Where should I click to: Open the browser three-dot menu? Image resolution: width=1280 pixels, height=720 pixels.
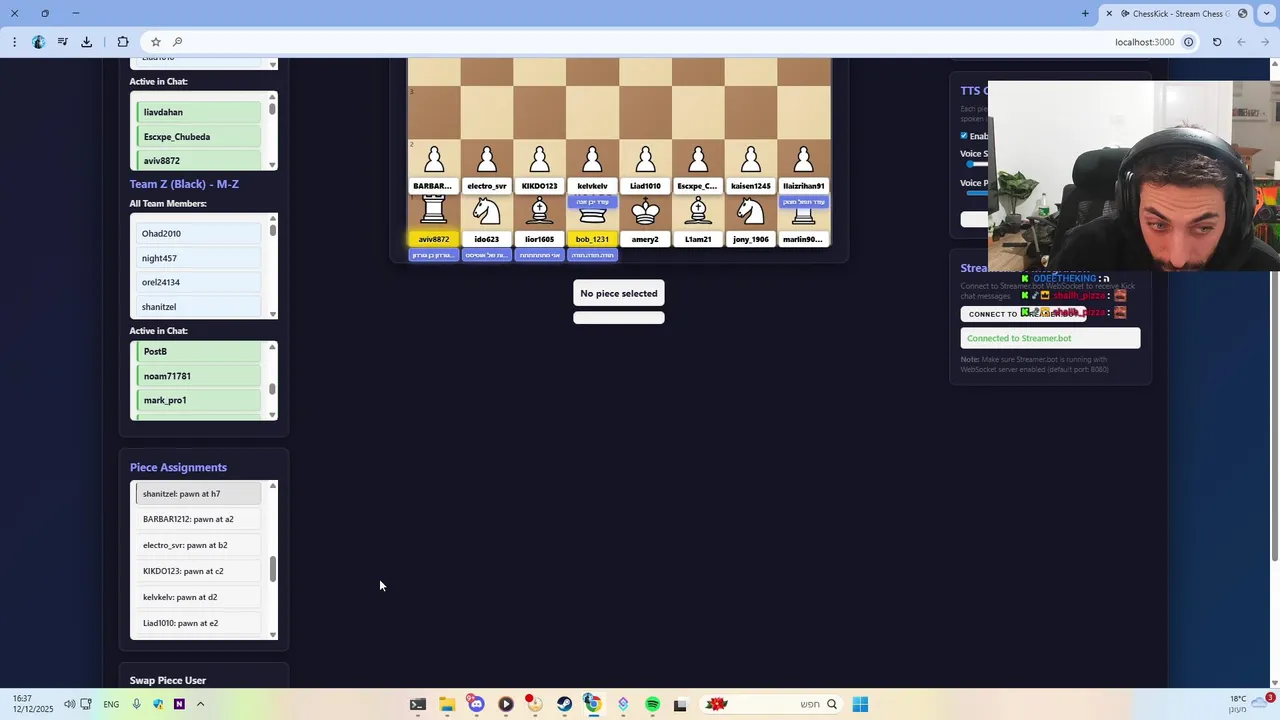click(14, 42)
